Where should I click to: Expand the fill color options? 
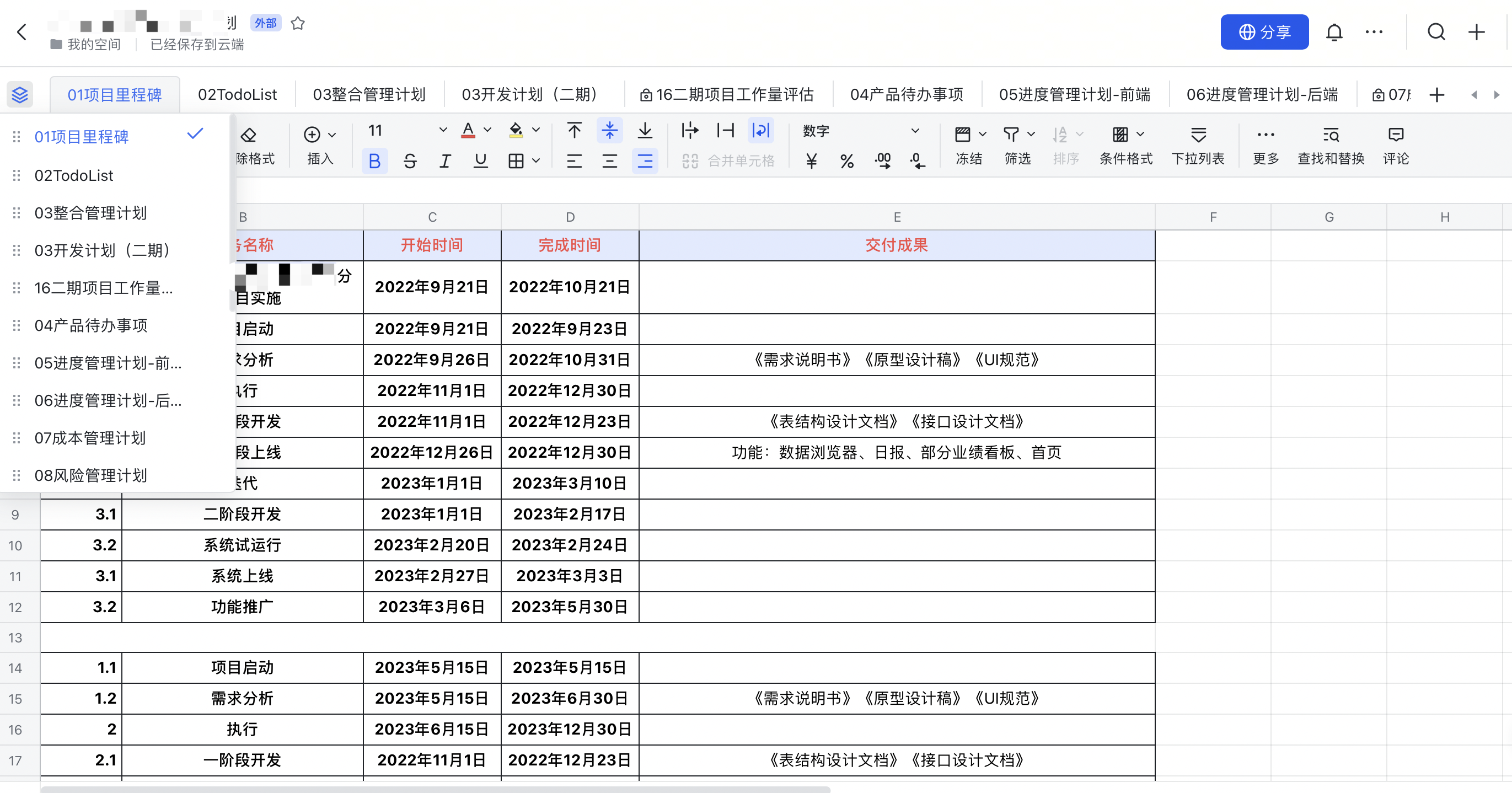535,130
